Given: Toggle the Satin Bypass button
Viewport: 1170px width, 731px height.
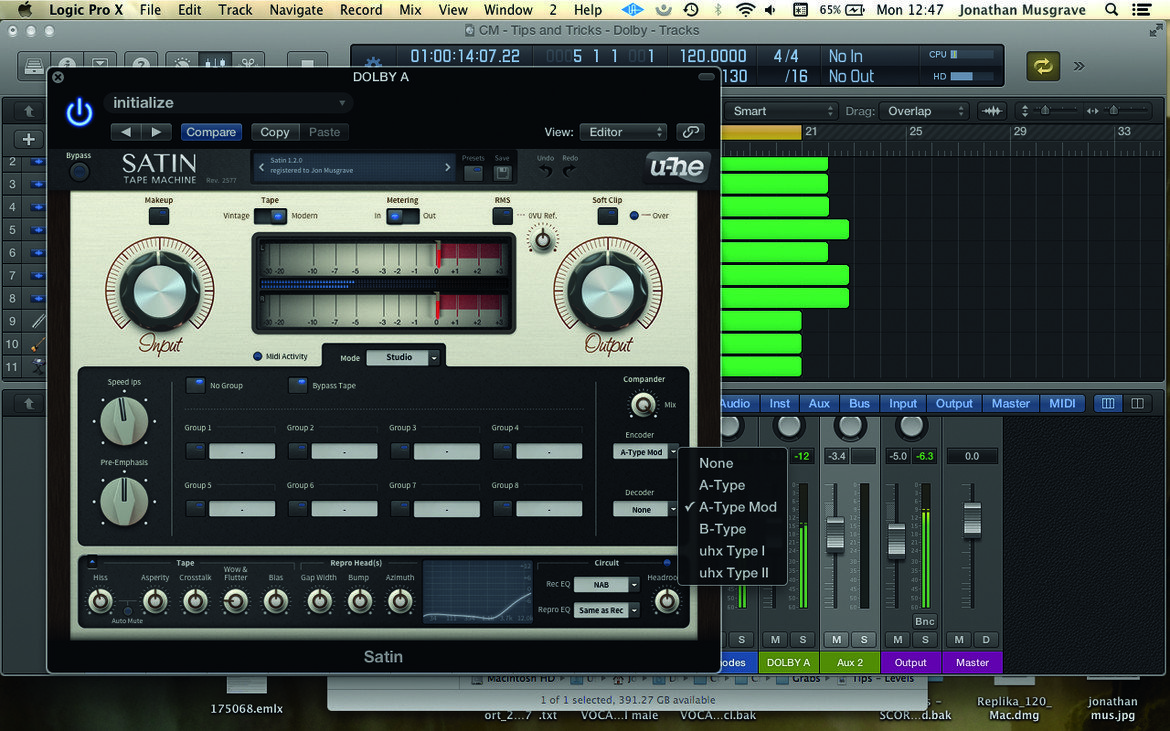Looking at the screenshot, I should (x=79, y=172).
